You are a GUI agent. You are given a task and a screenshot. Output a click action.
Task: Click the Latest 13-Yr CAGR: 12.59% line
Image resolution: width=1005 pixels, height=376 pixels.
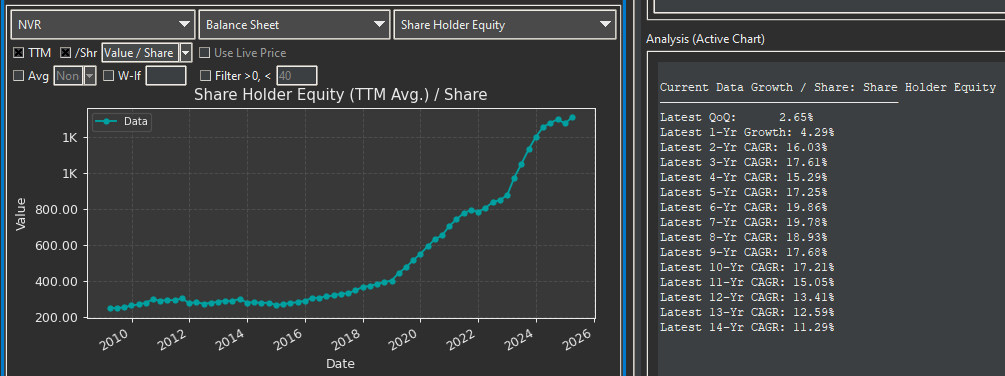[747, 312]
